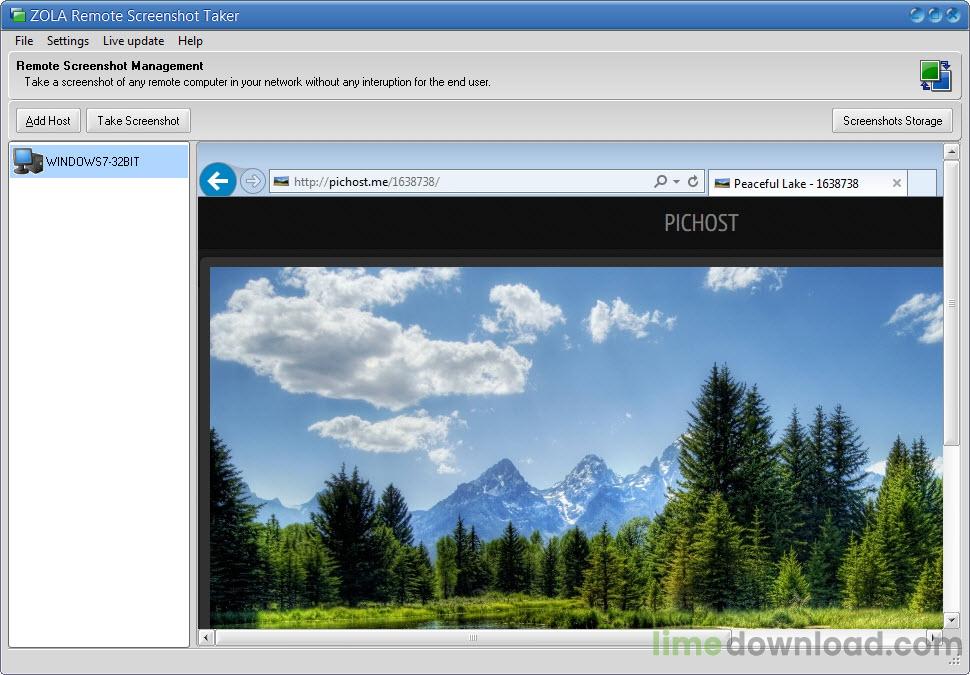Click the Remote Screenshot Management header icon
Viewport: 970px width, 675px height.
click(936, 74)
